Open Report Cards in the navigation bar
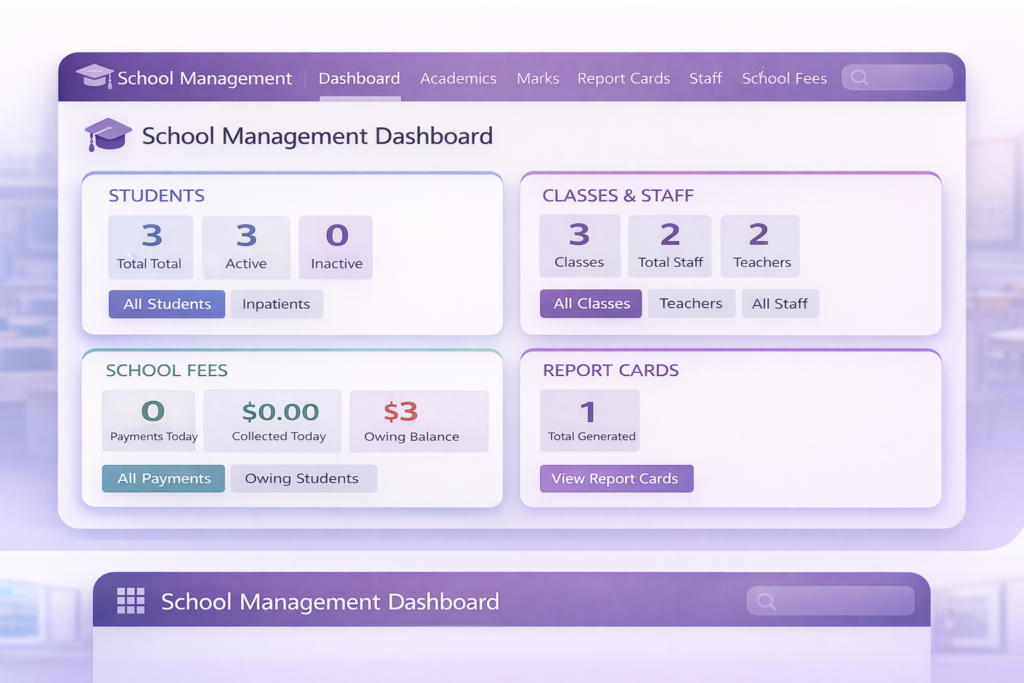Viewport: 1024px width, 683px height. [x=623, y=78]
